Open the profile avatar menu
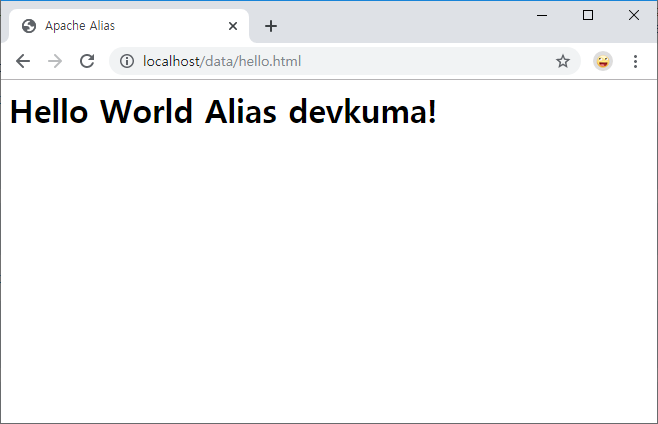The image size is (658, 424). point(603,61)
